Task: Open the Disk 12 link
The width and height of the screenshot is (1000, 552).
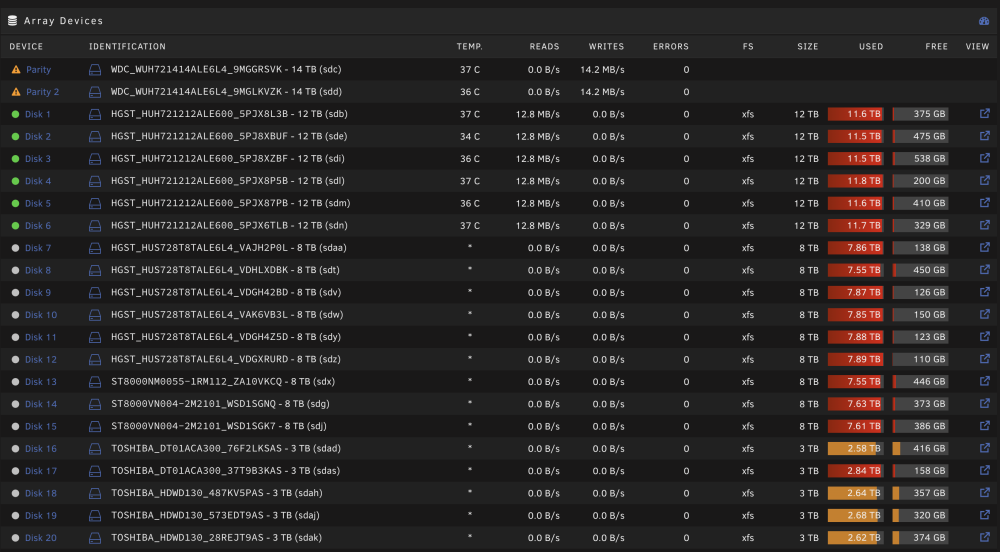Action: [x=41, y=360]
